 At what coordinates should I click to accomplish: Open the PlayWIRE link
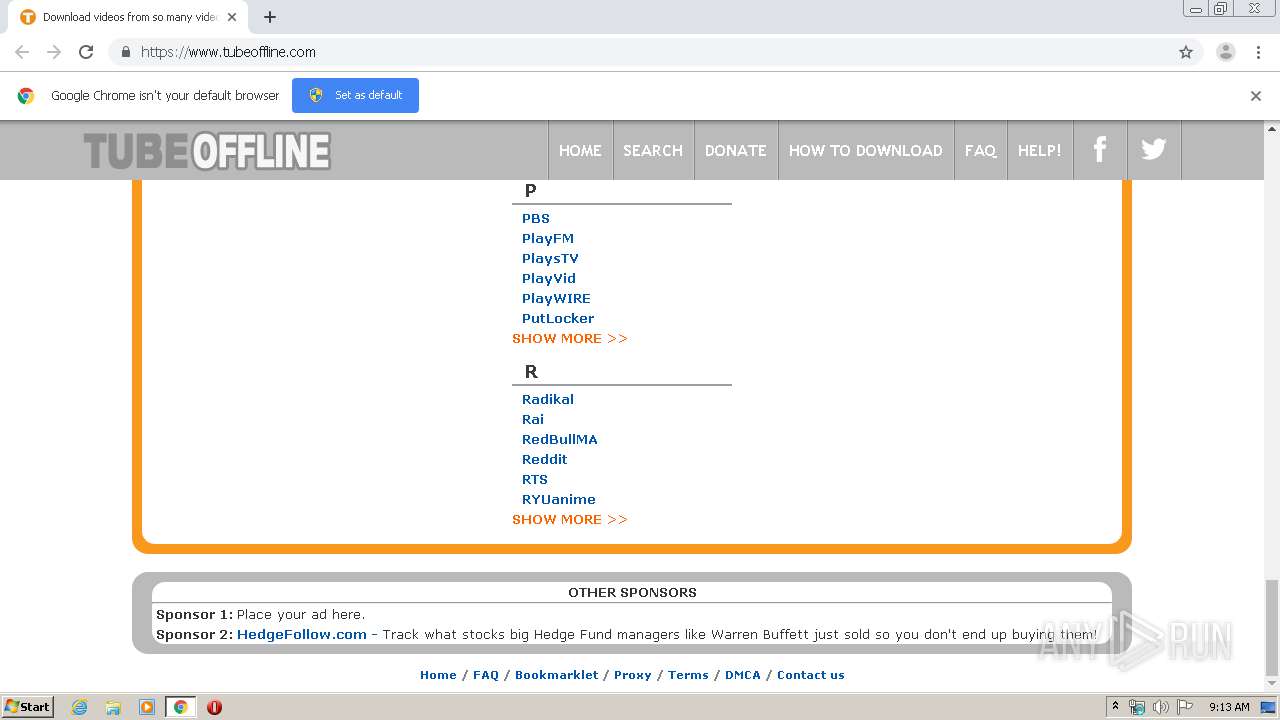coord(556,298)
